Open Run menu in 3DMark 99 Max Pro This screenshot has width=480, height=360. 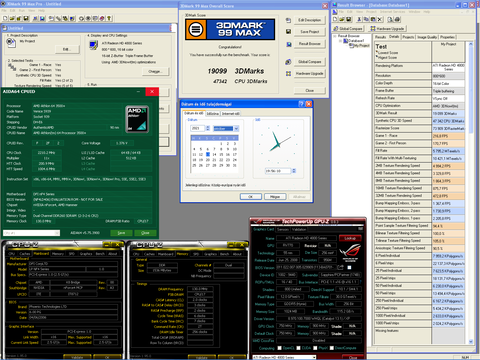pos(22,11)
